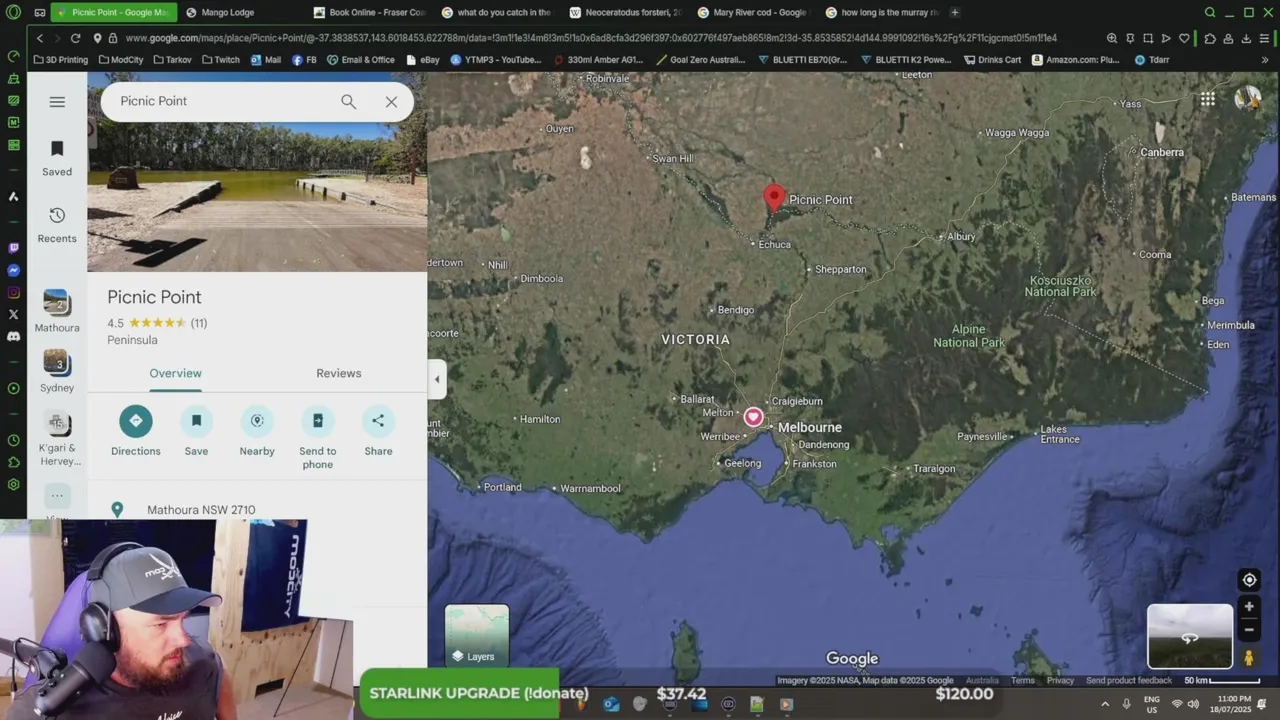Show hidden system tray icons
This screenshot has width=1280, height=720.
(x=1105, y=704)
